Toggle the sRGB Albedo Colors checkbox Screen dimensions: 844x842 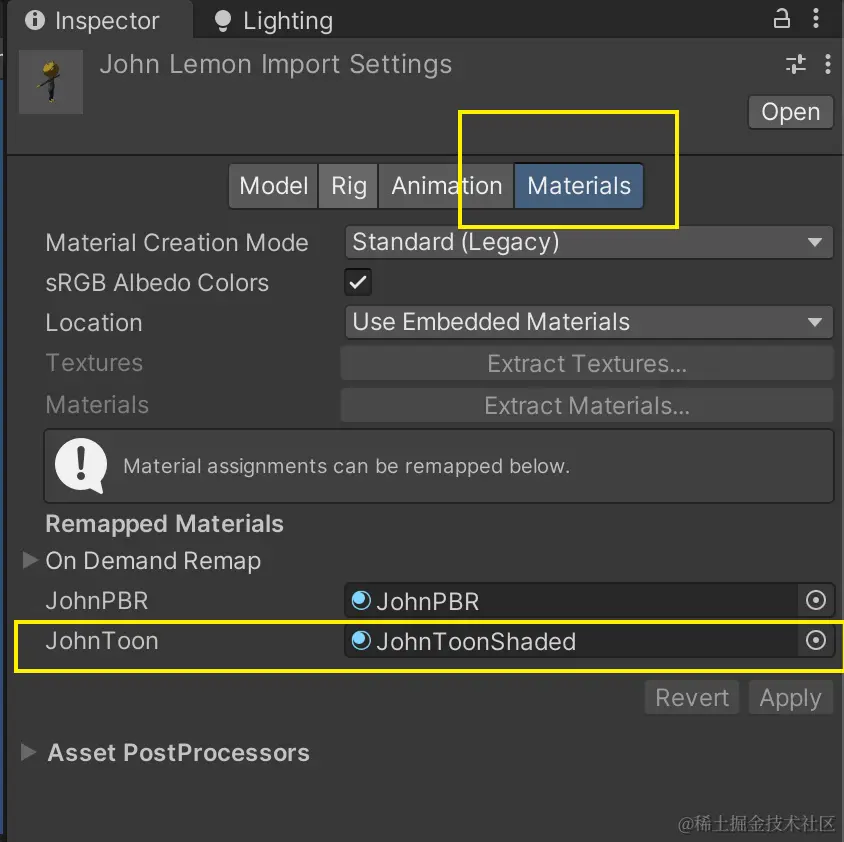coord(358,282)
